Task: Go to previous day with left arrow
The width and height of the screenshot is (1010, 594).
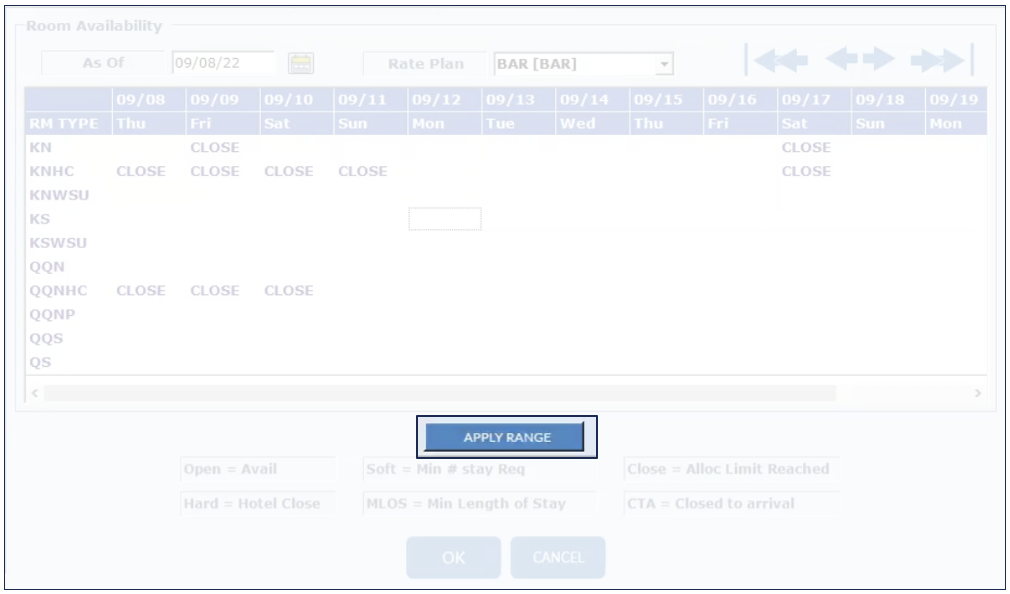Action: pyautogui.click(x=840, y=61)
